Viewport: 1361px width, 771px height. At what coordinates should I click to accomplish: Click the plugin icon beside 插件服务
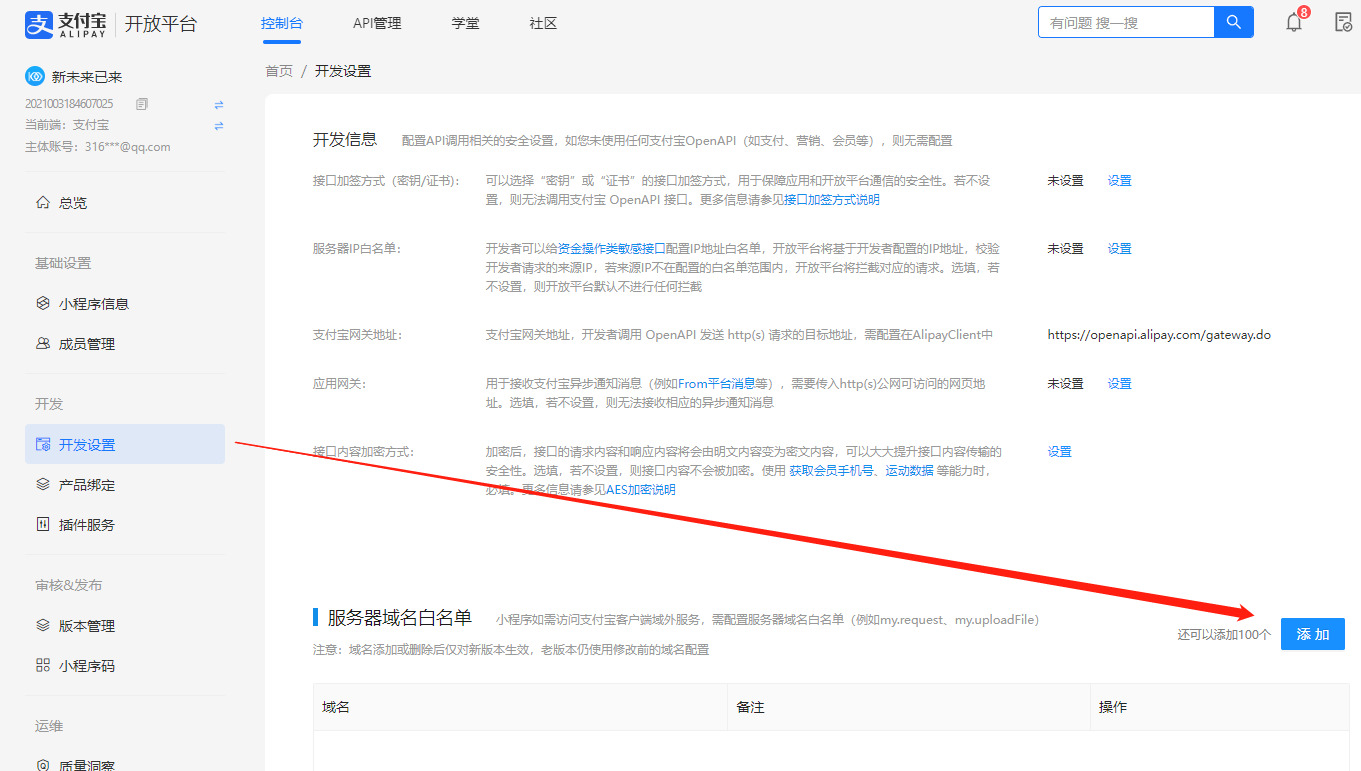click(43, 524)
